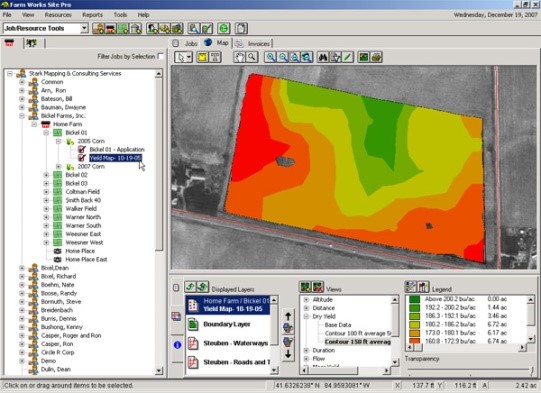Click the binoculars find icon
This screenshot has height=393, width=541.
[323, 57]
